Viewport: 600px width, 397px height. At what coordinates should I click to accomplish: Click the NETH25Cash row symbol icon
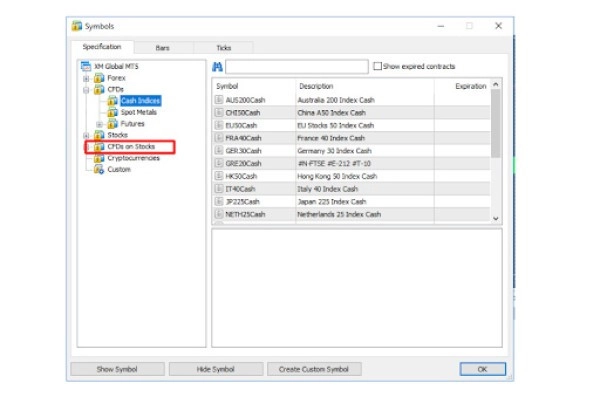coord(219,214)
